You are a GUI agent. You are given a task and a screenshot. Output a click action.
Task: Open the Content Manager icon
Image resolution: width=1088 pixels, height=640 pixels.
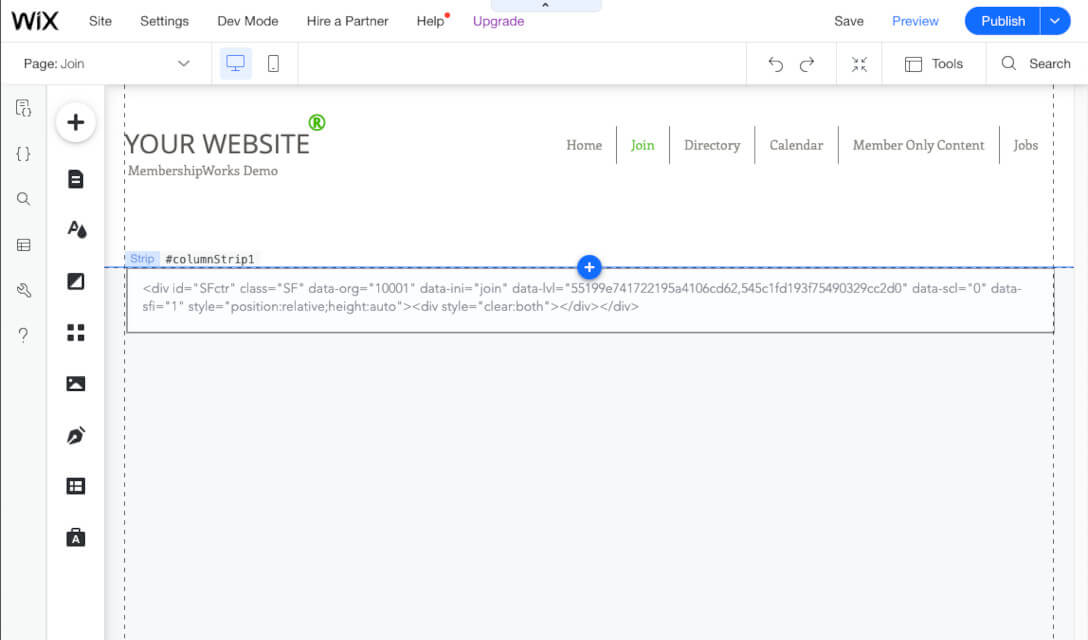[23, 243]
